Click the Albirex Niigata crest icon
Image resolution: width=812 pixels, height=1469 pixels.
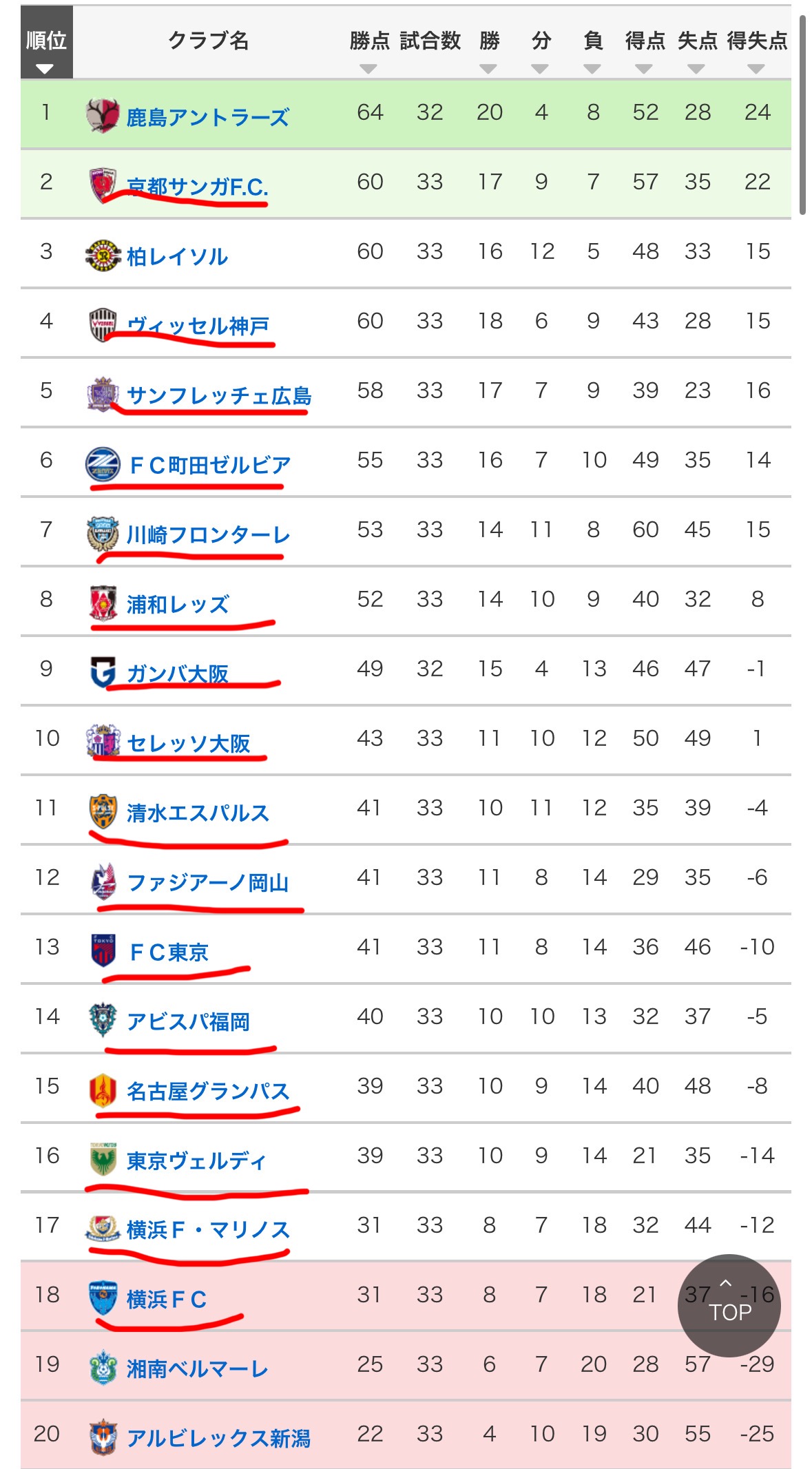point(103,1437)
